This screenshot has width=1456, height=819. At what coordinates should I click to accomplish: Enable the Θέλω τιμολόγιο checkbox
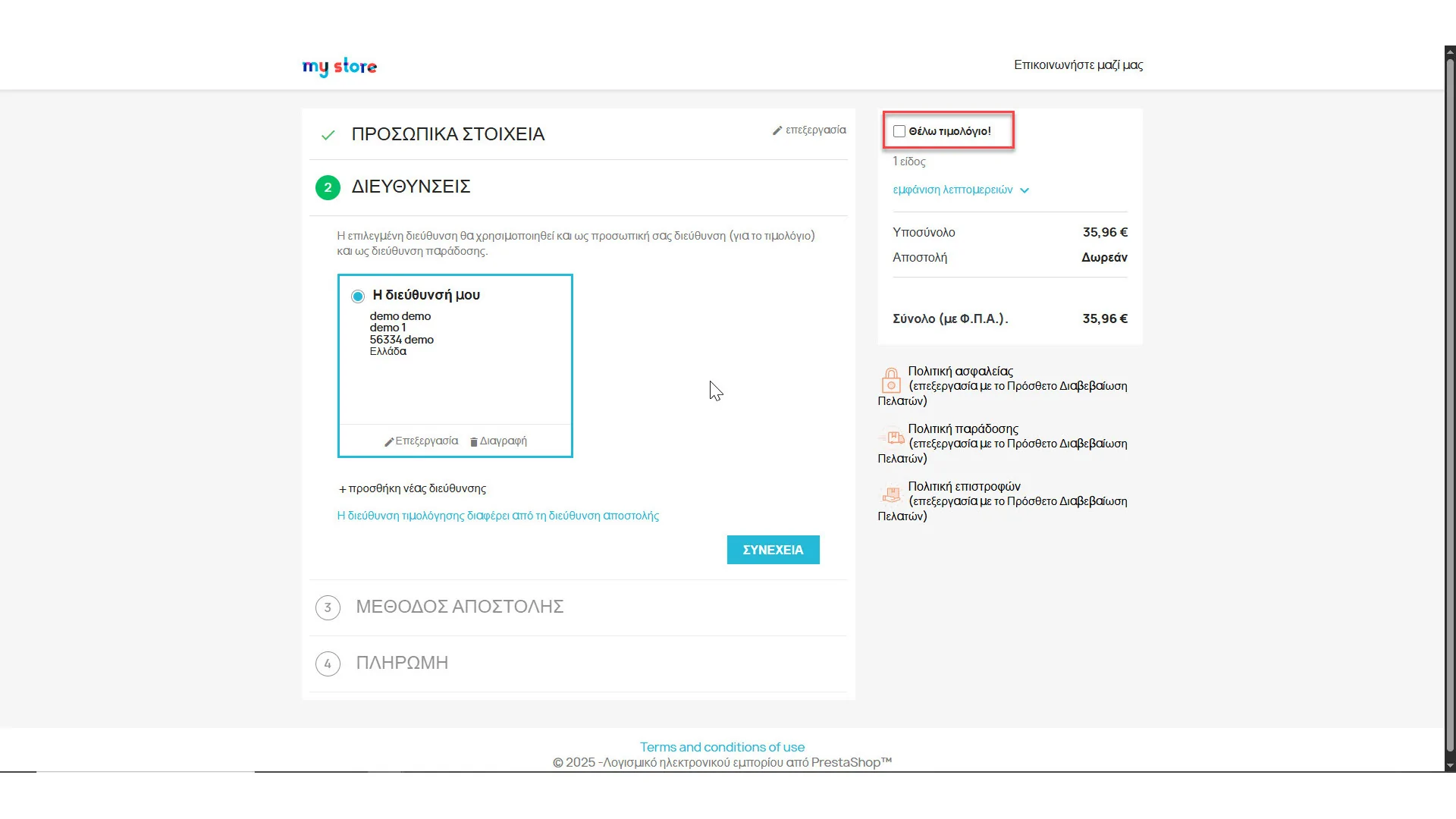click(x=899, y=131)
